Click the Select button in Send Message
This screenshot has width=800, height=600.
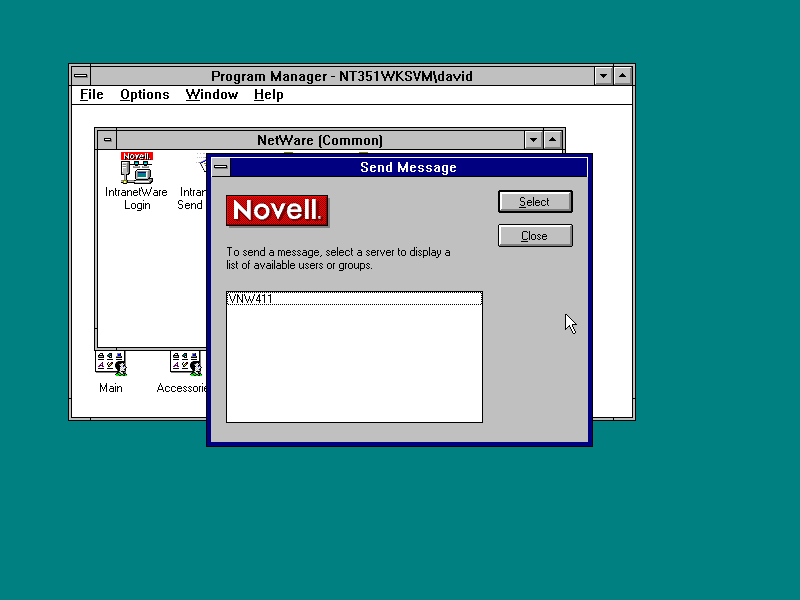(x=535, y=202)
